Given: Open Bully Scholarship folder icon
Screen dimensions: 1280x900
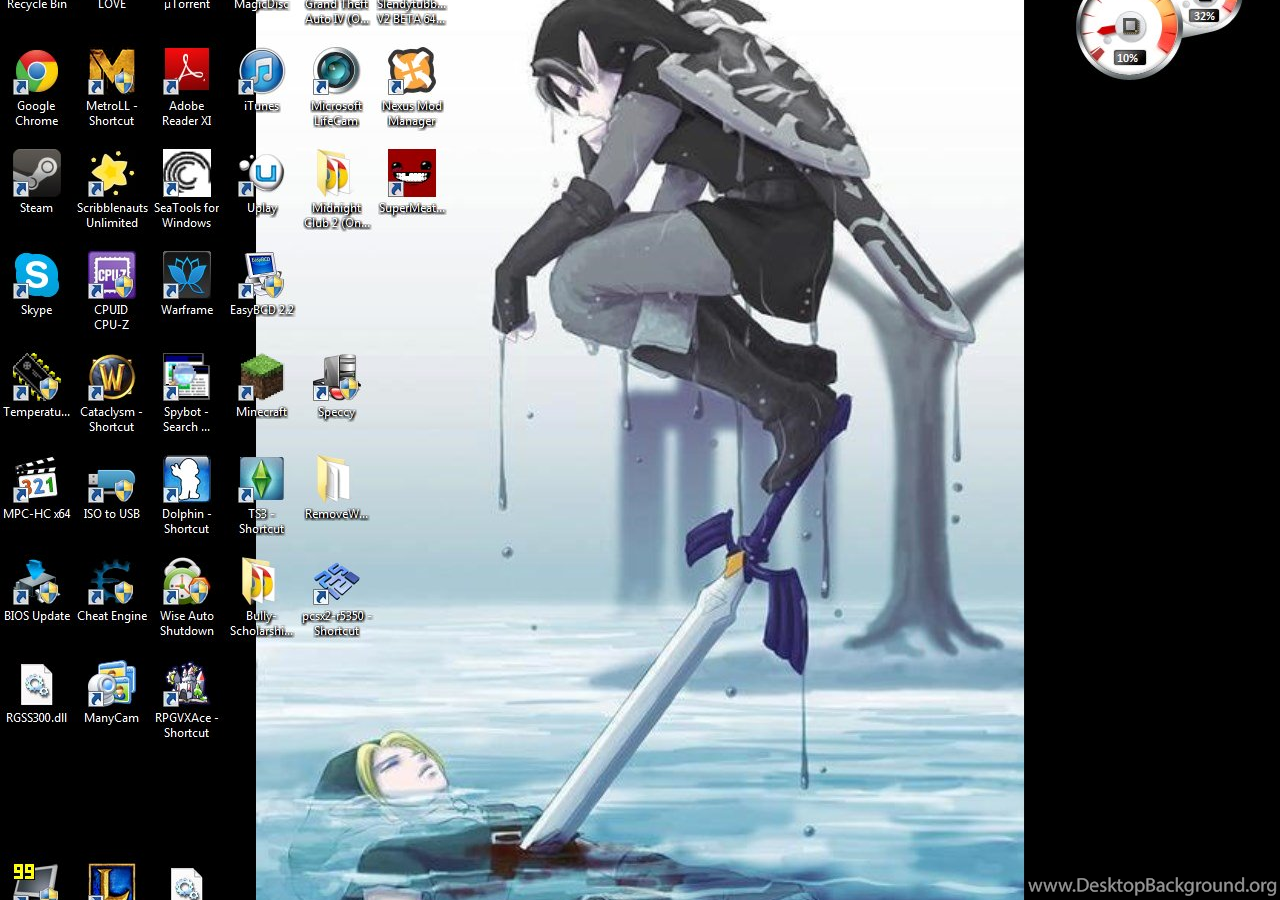Looking at the screenshot, I should [261, 581].
